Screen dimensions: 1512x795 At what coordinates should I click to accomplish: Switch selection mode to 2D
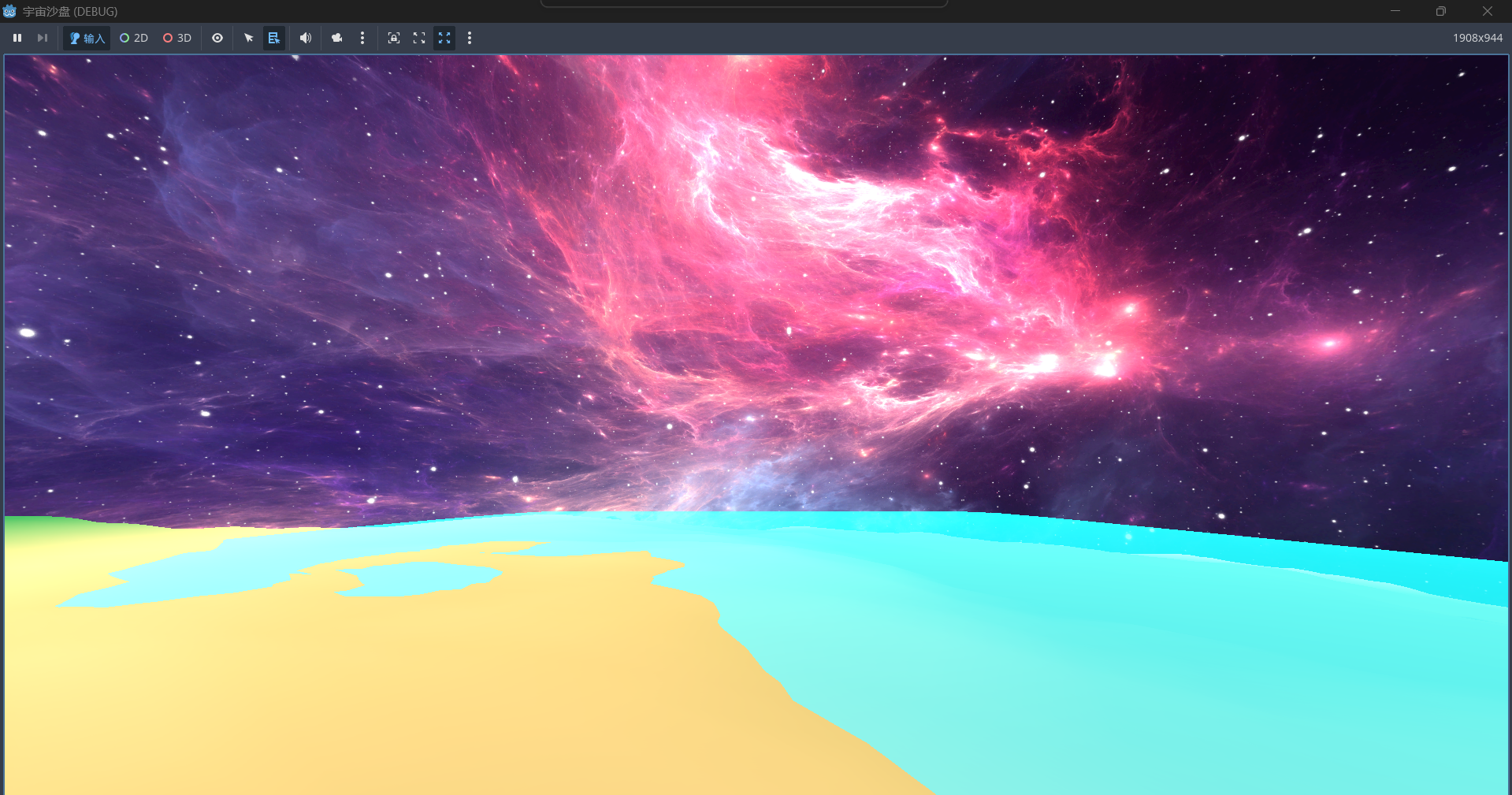(x=134, y=38)
